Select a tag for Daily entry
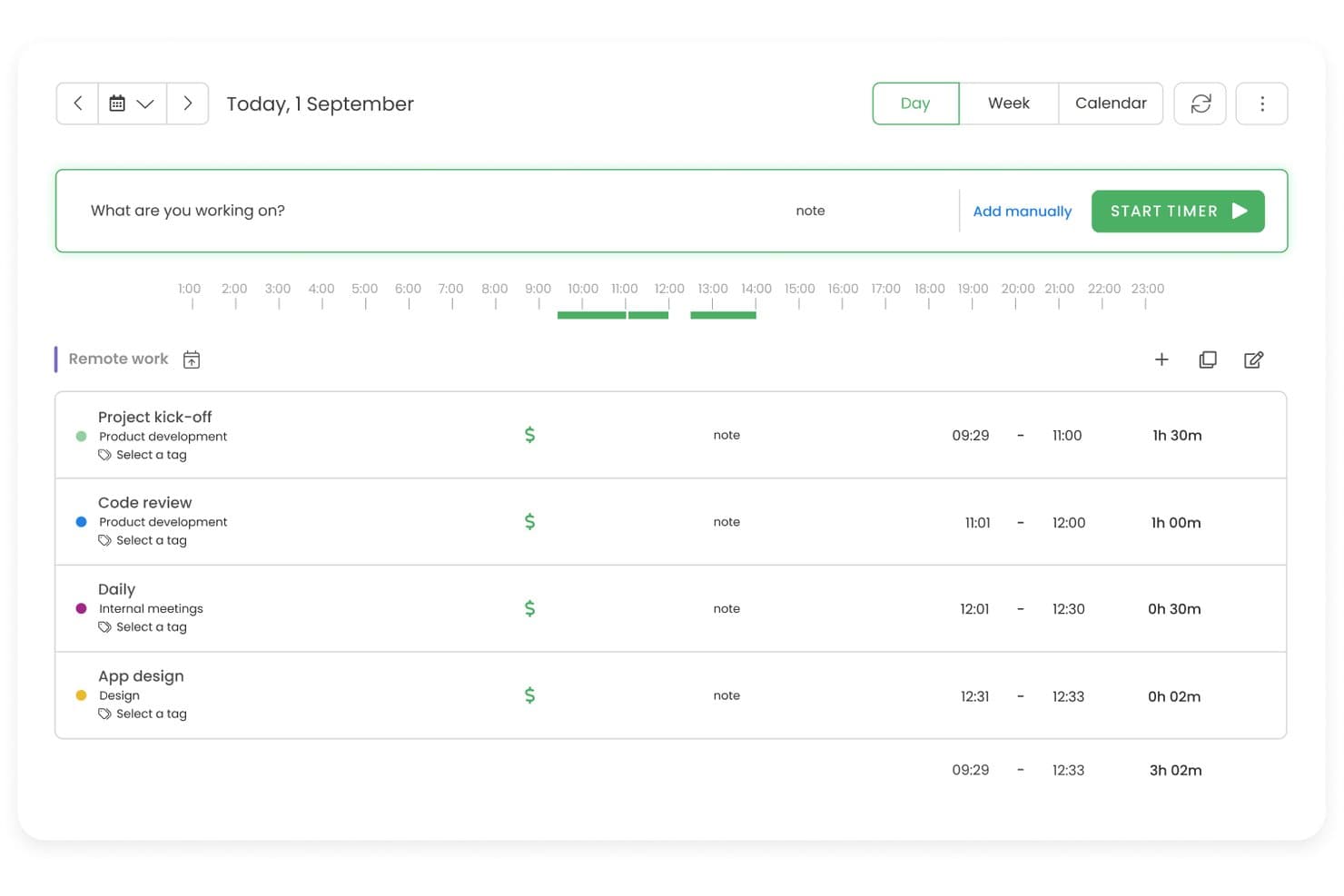This screenshot has height=896, width=1344. tap(143, 627)
